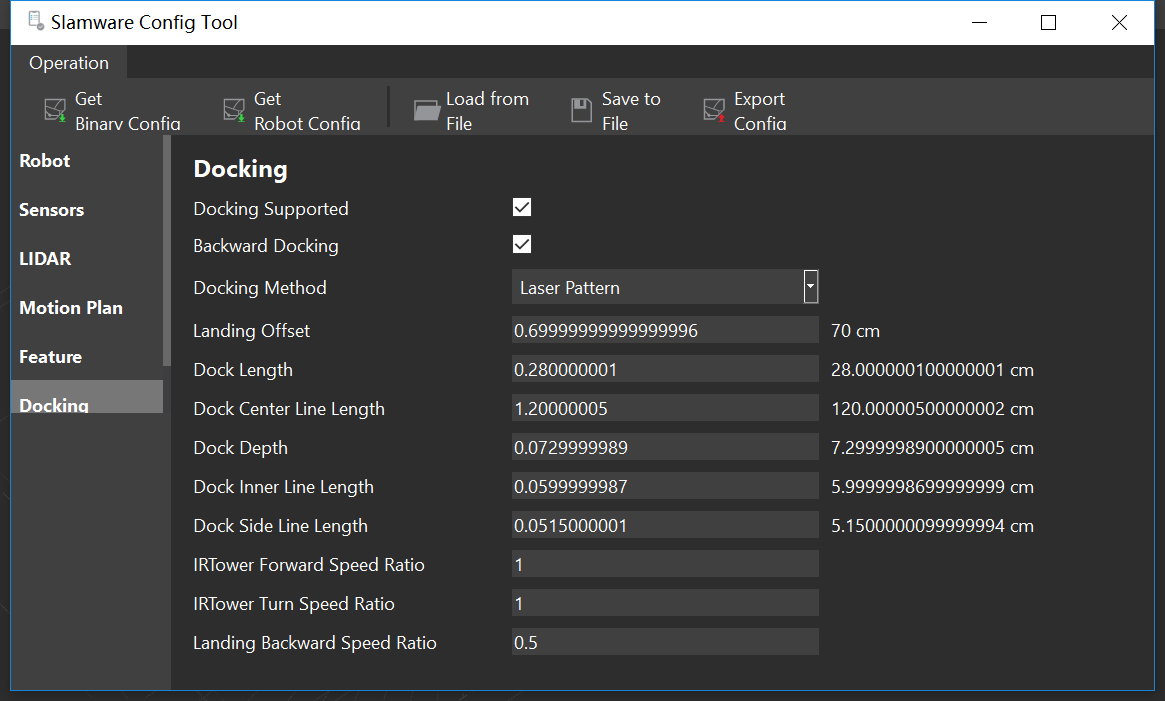Click the Get Binary Config label
1165x701 pixels.
point(128,112)
